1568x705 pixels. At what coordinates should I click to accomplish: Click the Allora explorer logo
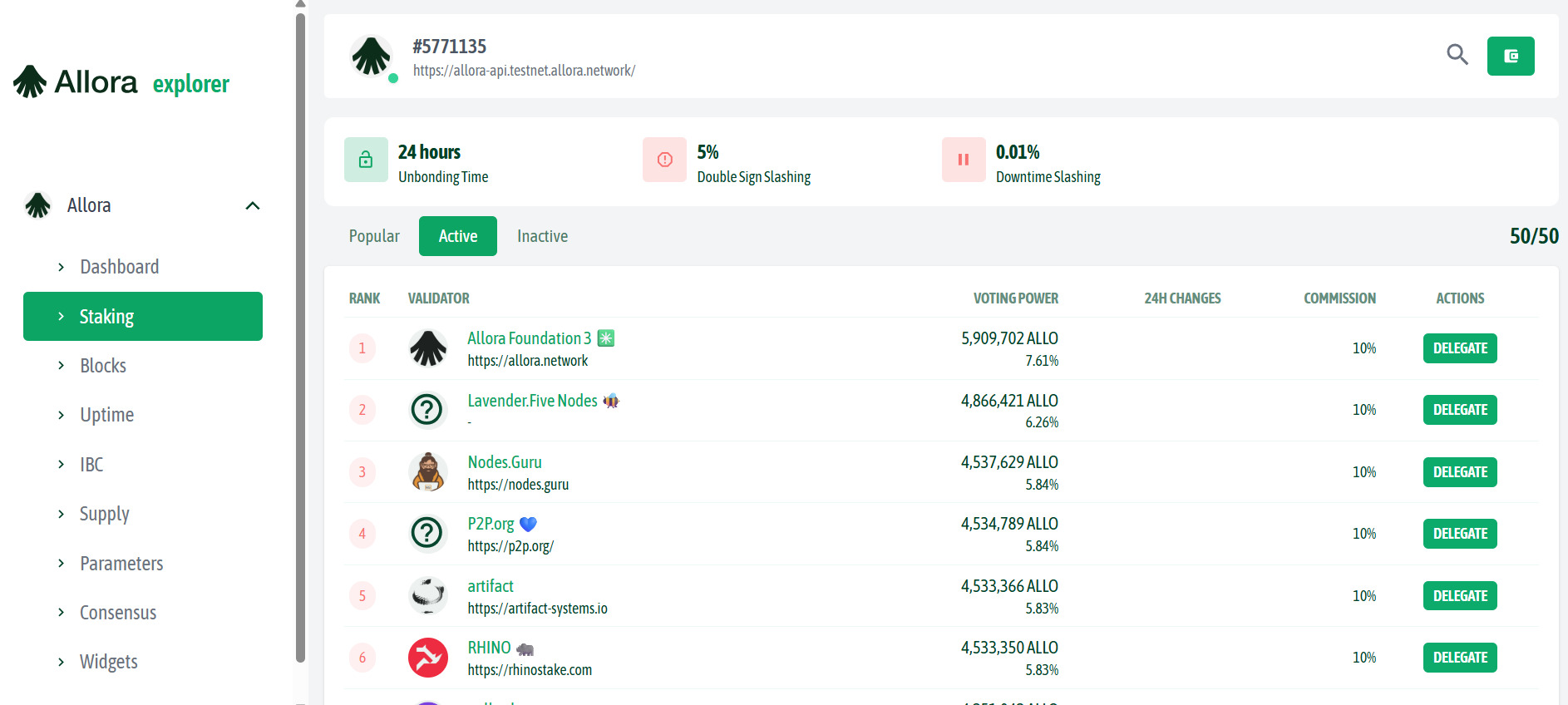[x=121, y=82]
